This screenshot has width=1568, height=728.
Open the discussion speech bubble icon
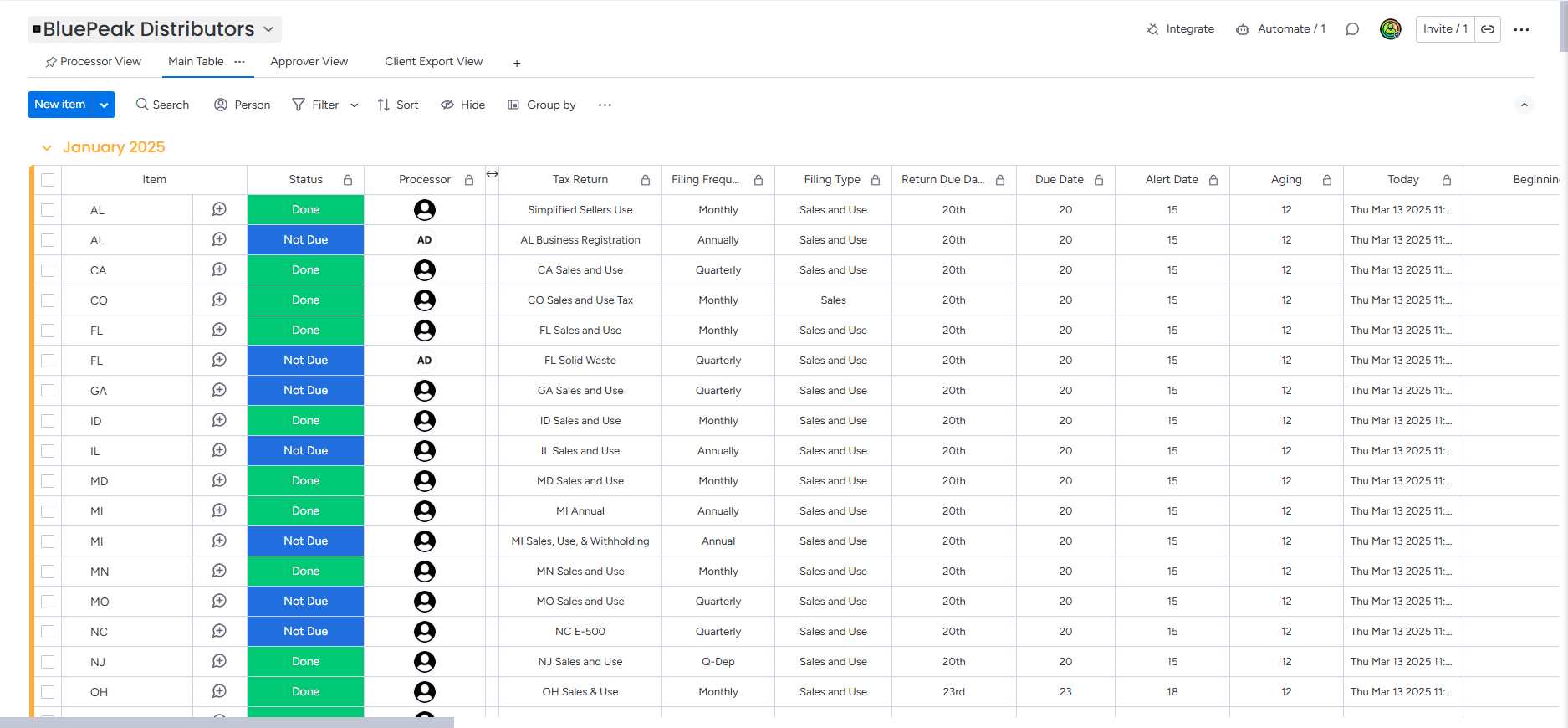tap(1352, 29)
